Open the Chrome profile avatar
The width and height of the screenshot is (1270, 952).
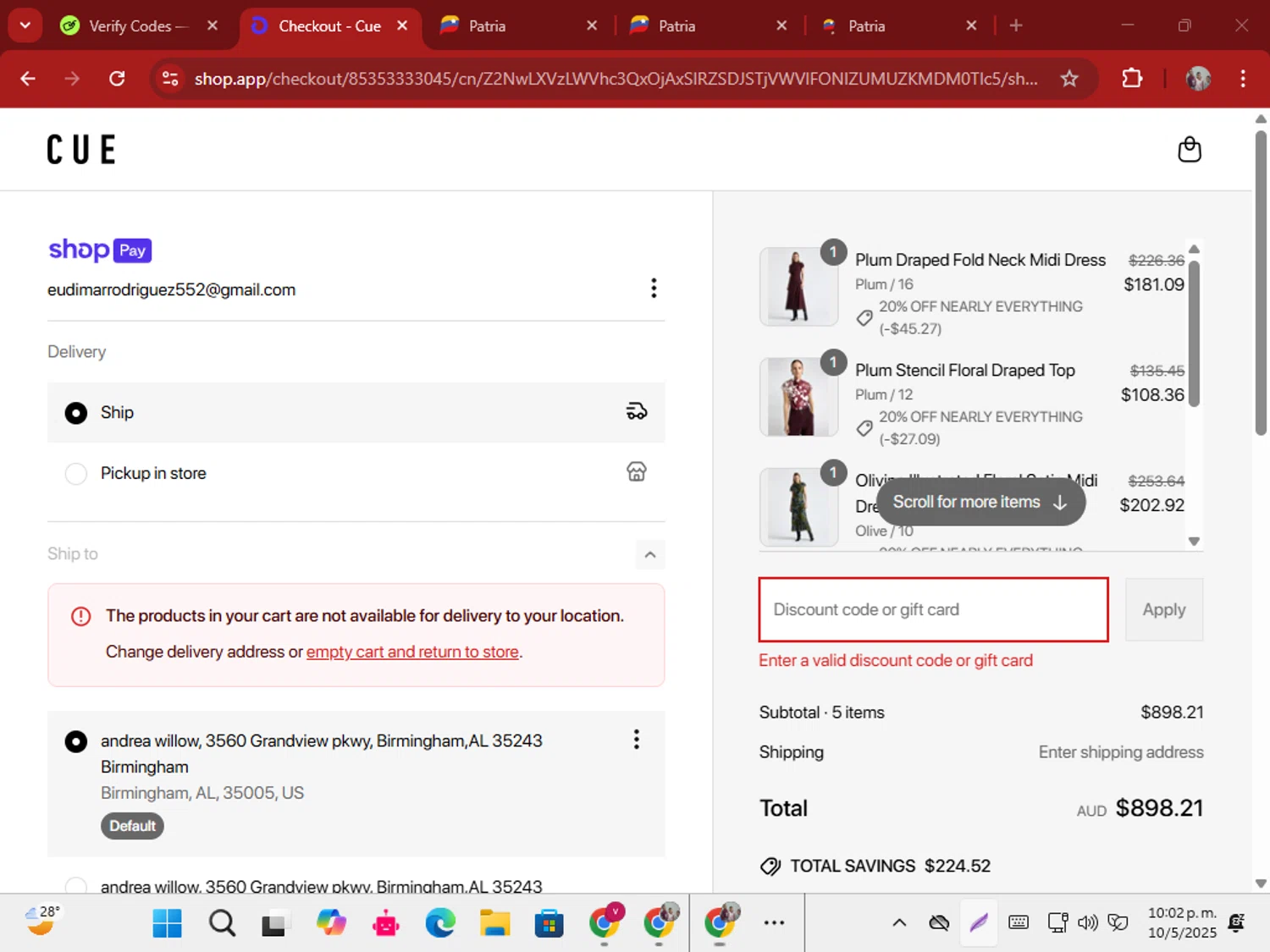(x=1198, y=79)
